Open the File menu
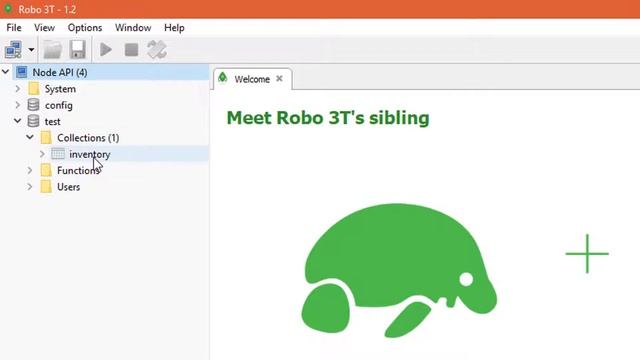Image resolution: width=640 pixels, height=360 pixels. point(13,28)
